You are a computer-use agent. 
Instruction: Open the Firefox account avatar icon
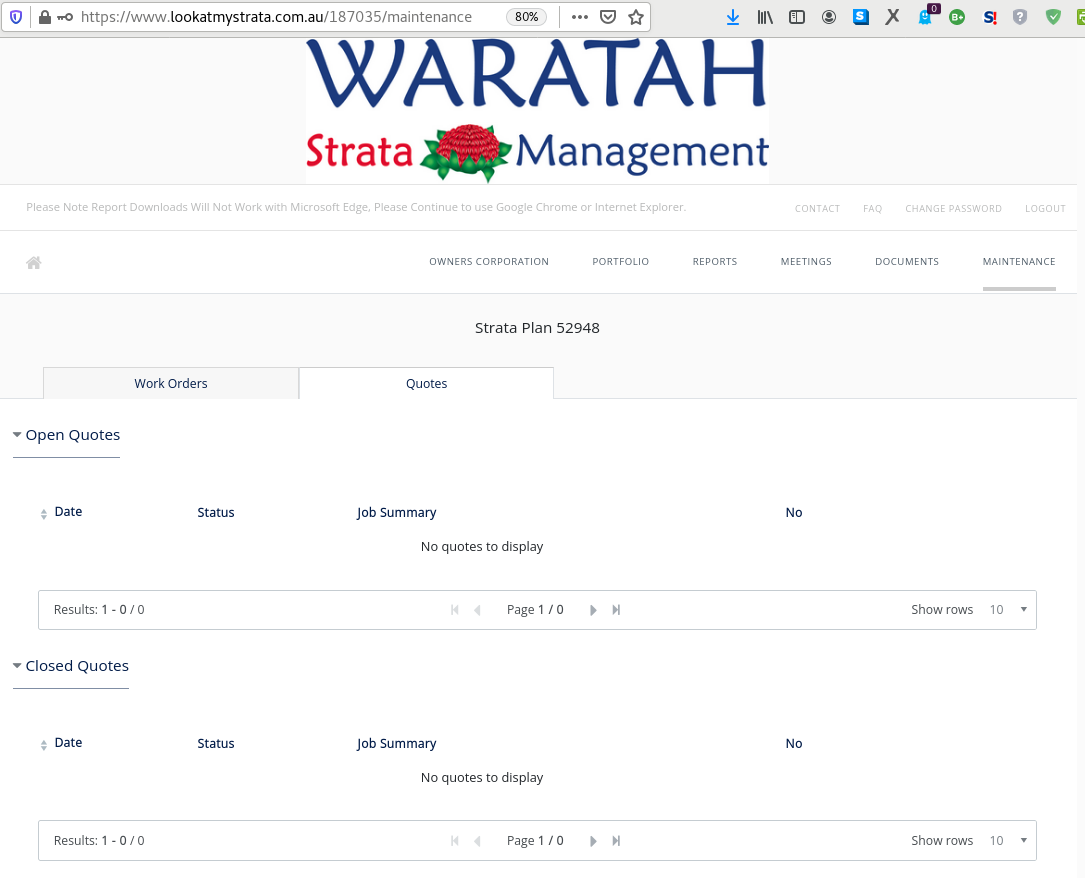(828, 17)
